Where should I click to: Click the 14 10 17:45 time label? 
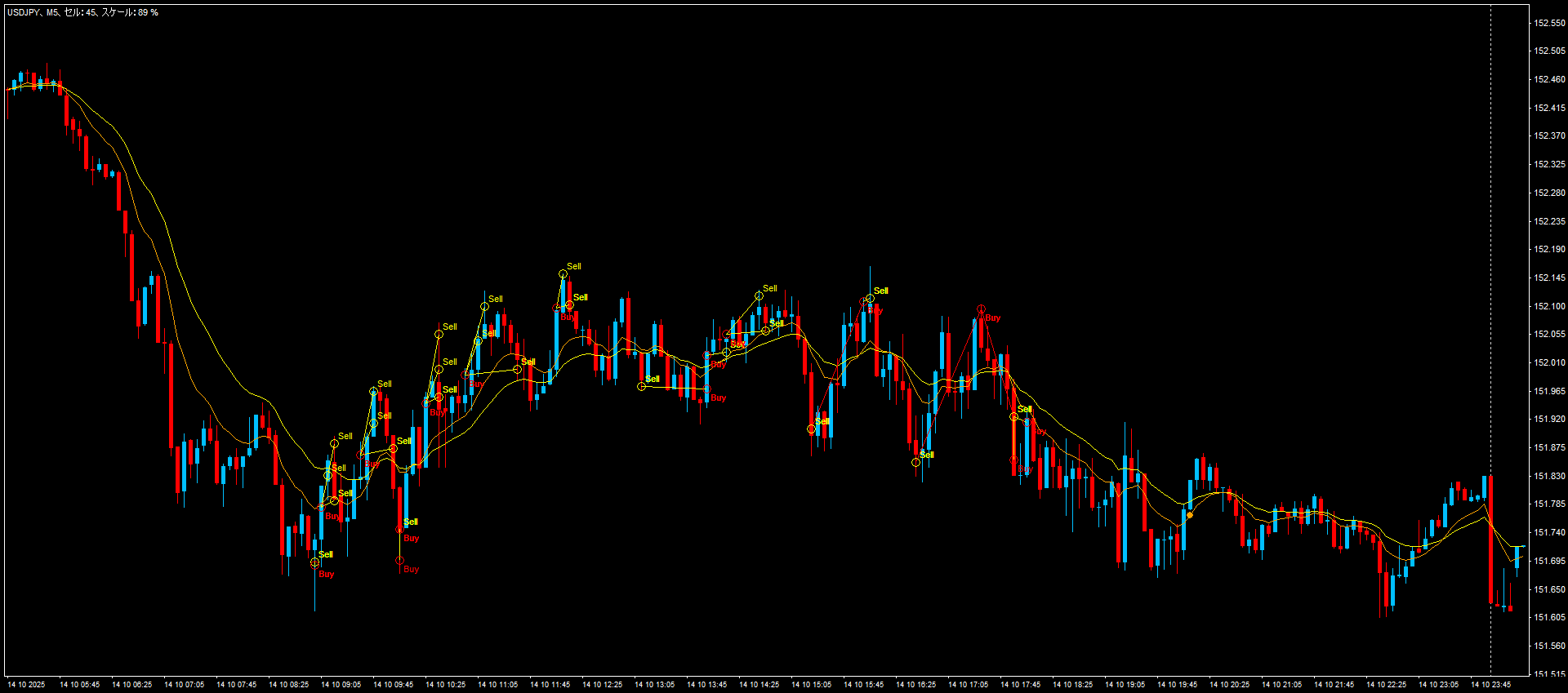[x=1020, y=685]
